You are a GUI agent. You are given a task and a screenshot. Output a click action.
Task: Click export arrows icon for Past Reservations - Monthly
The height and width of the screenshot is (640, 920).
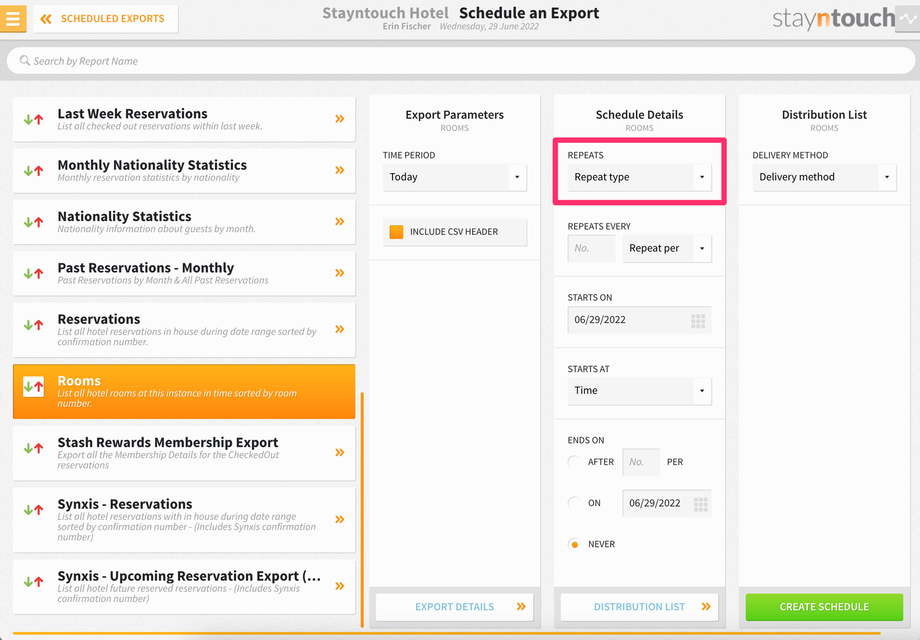pyautogui.click(x=33, y=273)
